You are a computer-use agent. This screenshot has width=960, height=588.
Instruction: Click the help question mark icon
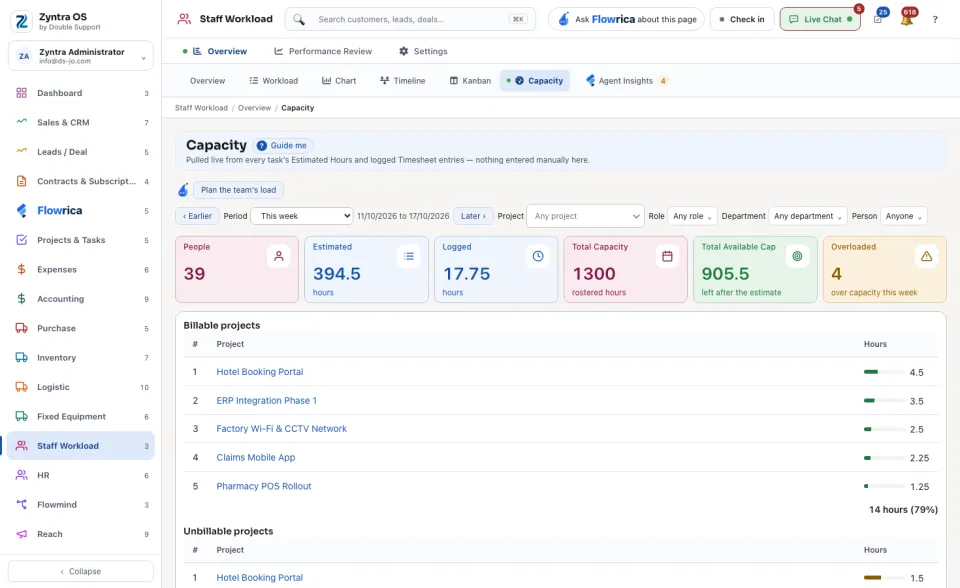click(x=935, y=20)
